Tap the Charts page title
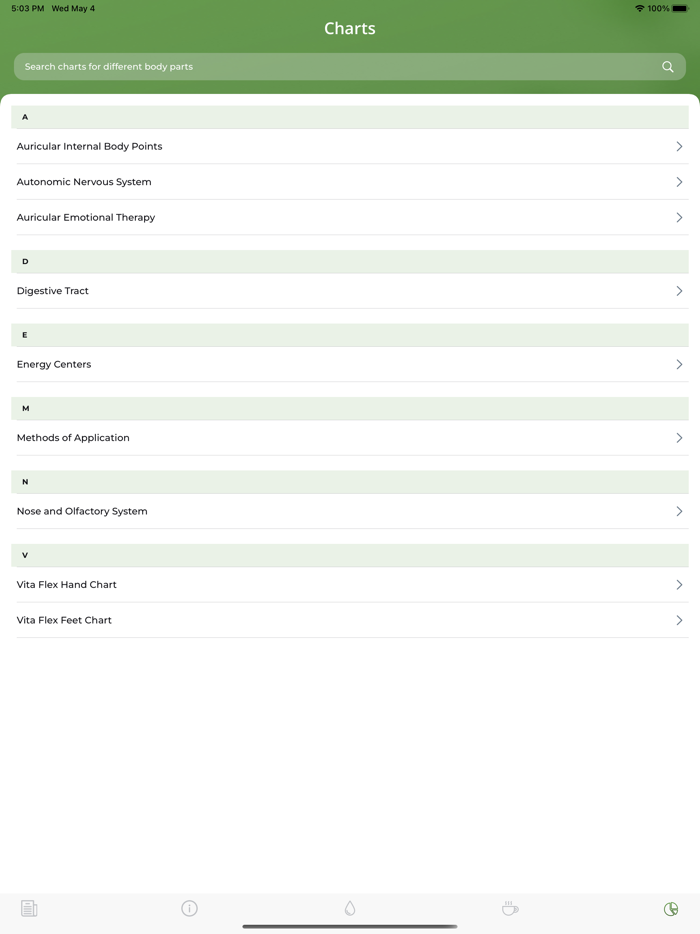The width and height of the screenshot is (700, 934). click(x=350, y=28)
